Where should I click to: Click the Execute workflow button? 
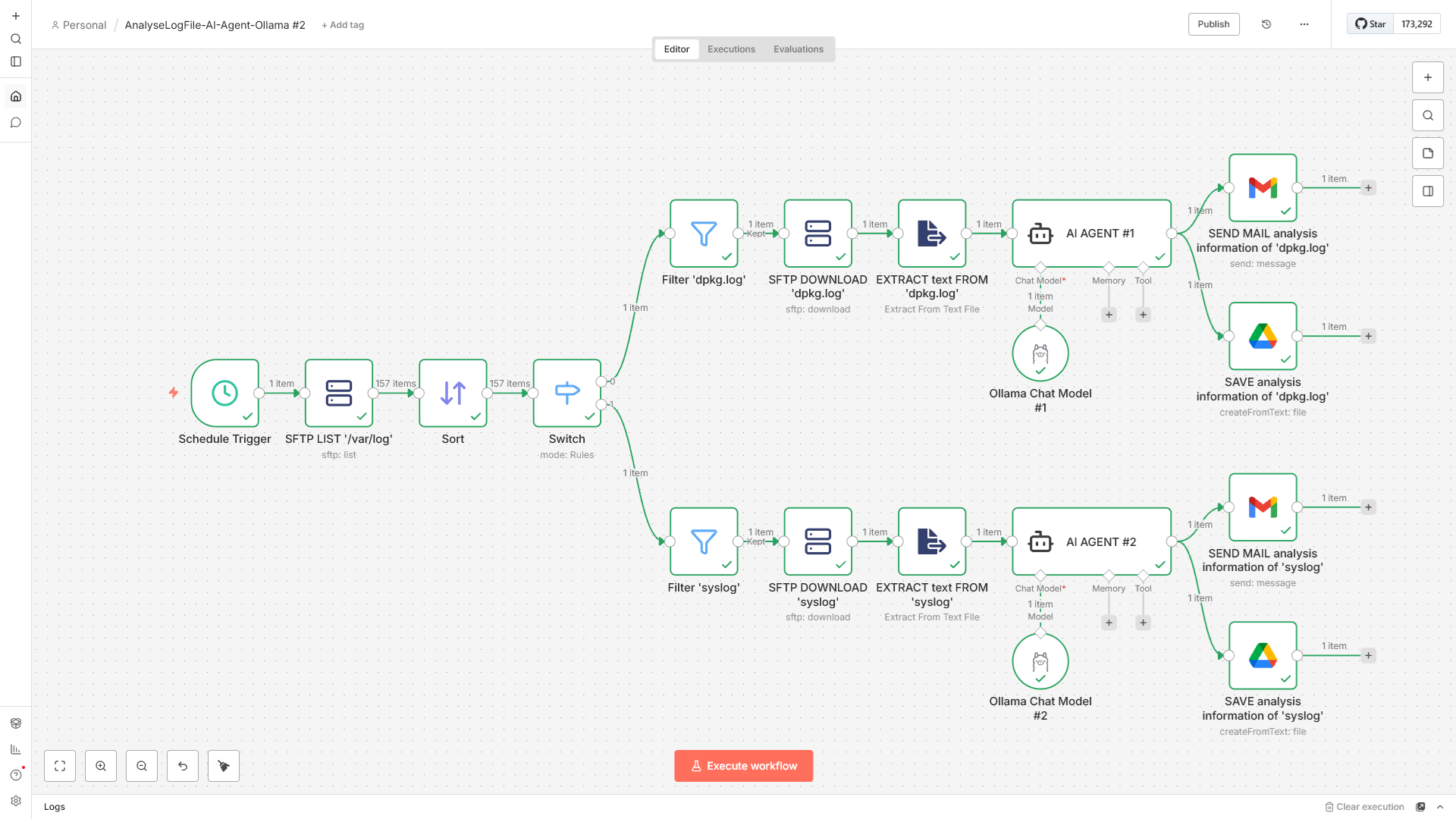pos(743,766)
